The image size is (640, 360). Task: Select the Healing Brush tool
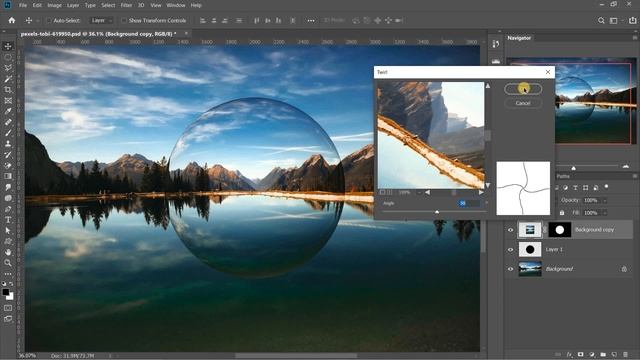[x=8, y=122]
